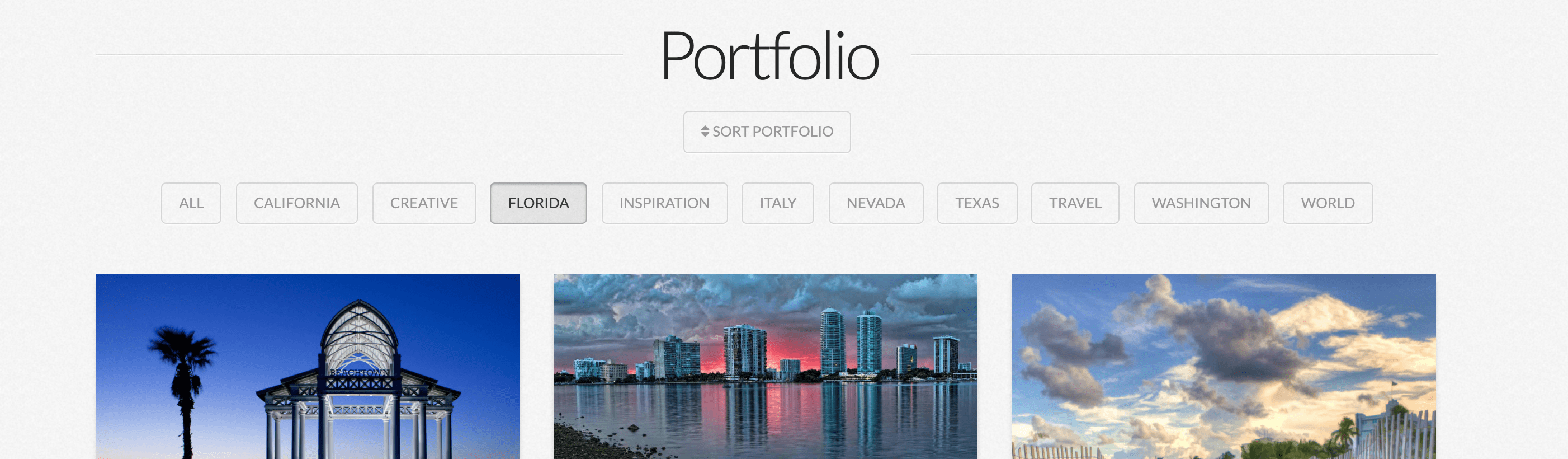Filter portfolio by Italy
This screenshot has height=459, width=1568.
[x=777, y=203]
